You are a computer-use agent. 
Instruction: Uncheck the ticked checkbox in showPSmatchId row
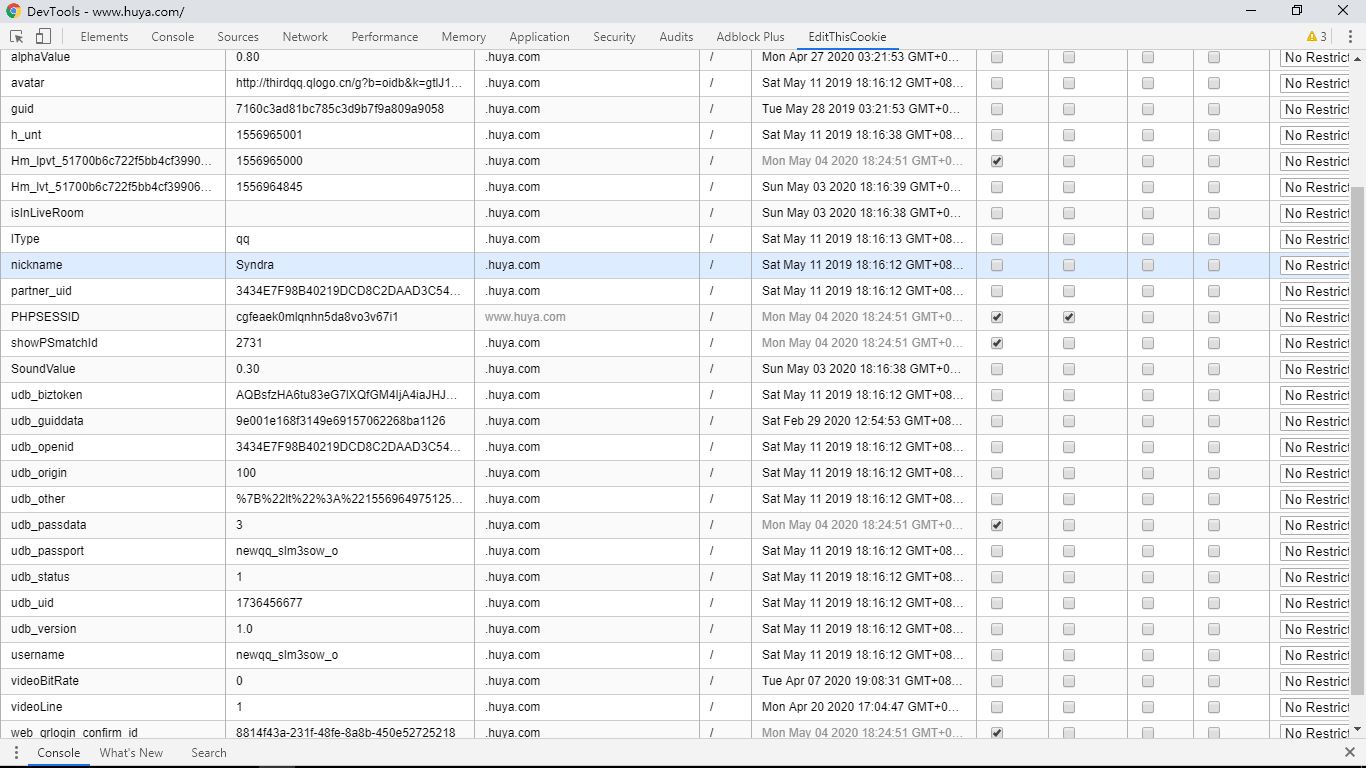pyautogui.click(x=996, y=343)
